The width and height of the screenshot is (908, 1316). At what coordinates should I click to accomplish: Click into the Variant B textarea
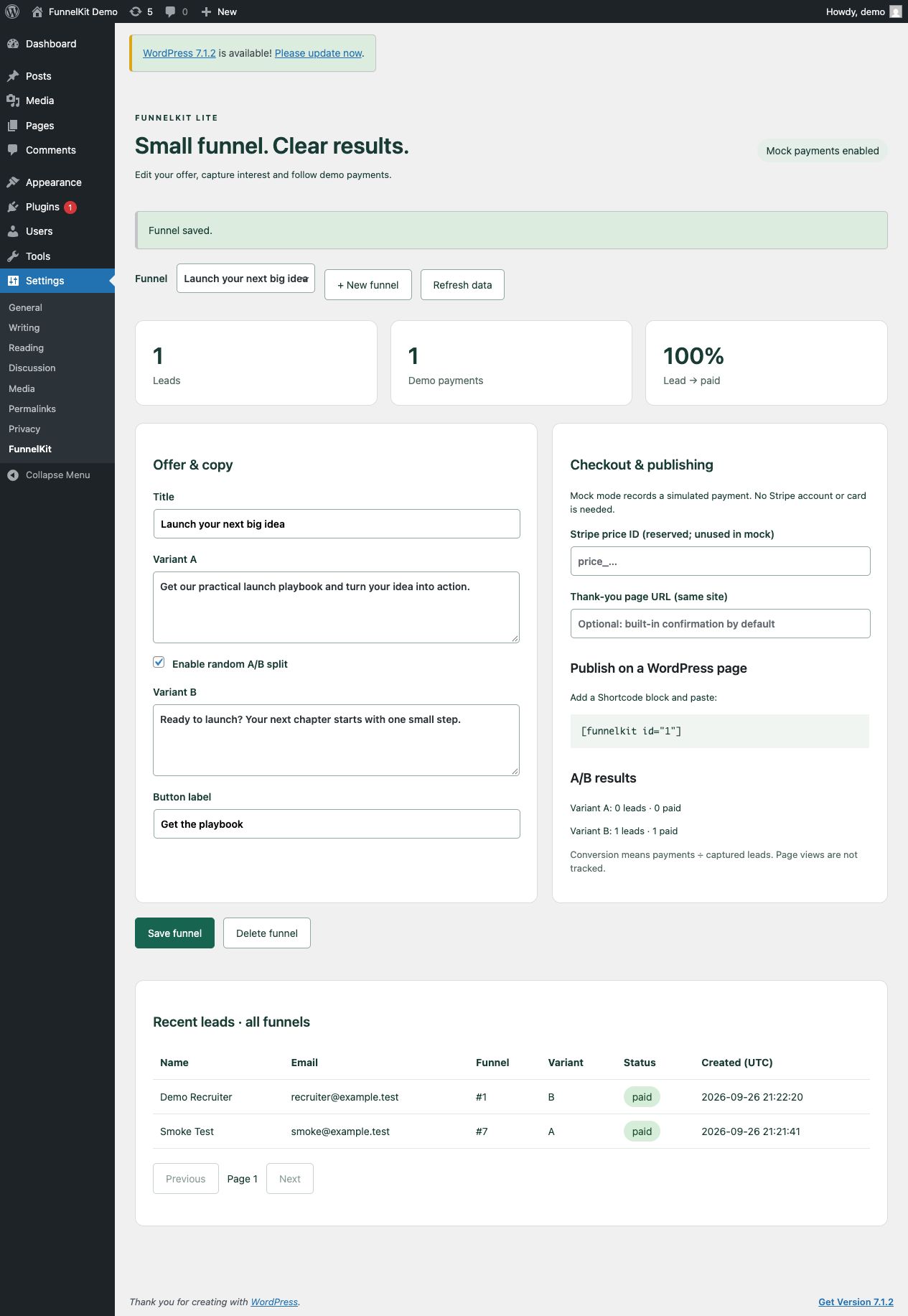pyautogui.click(x=336, y=740)
